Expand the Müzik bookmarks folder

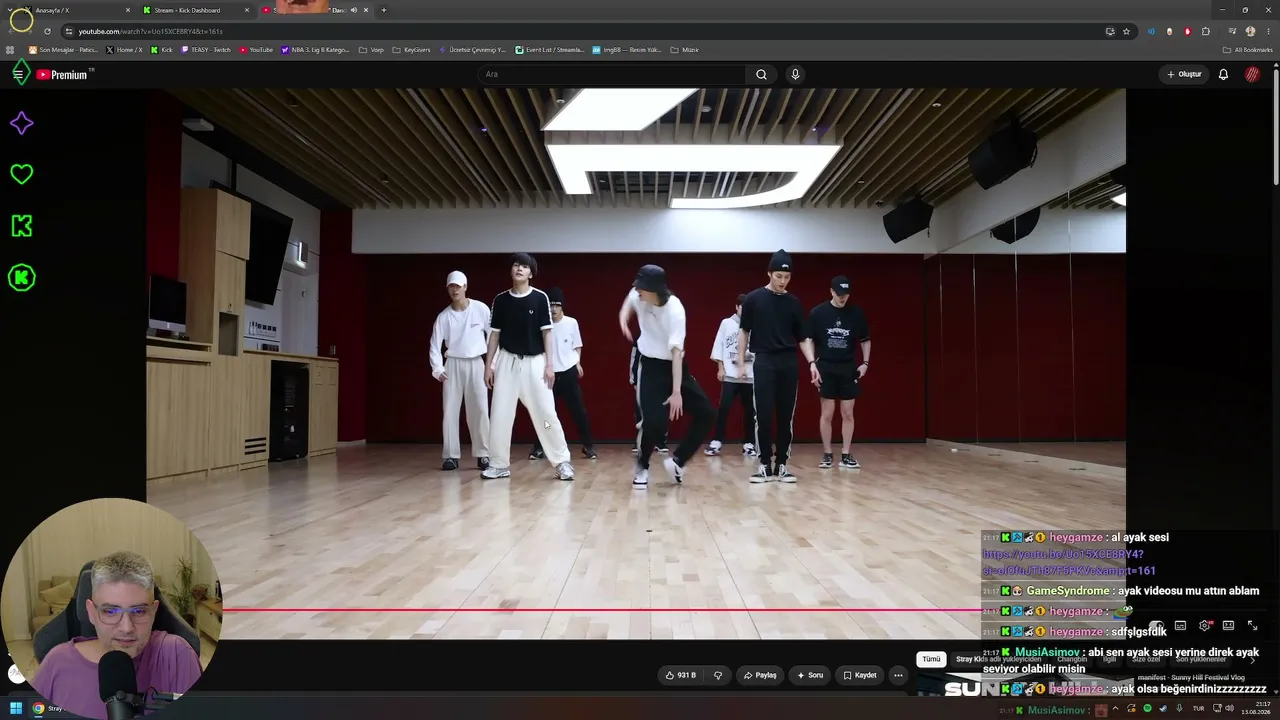[684, 50]
